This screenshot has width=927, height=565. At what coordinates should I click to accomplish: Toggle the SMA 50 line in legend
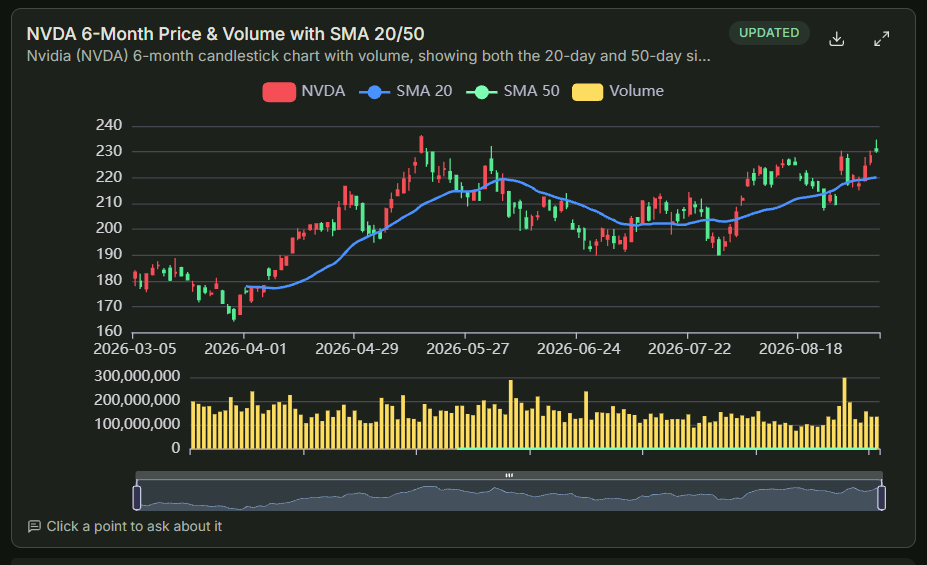[x=513, y=92]
